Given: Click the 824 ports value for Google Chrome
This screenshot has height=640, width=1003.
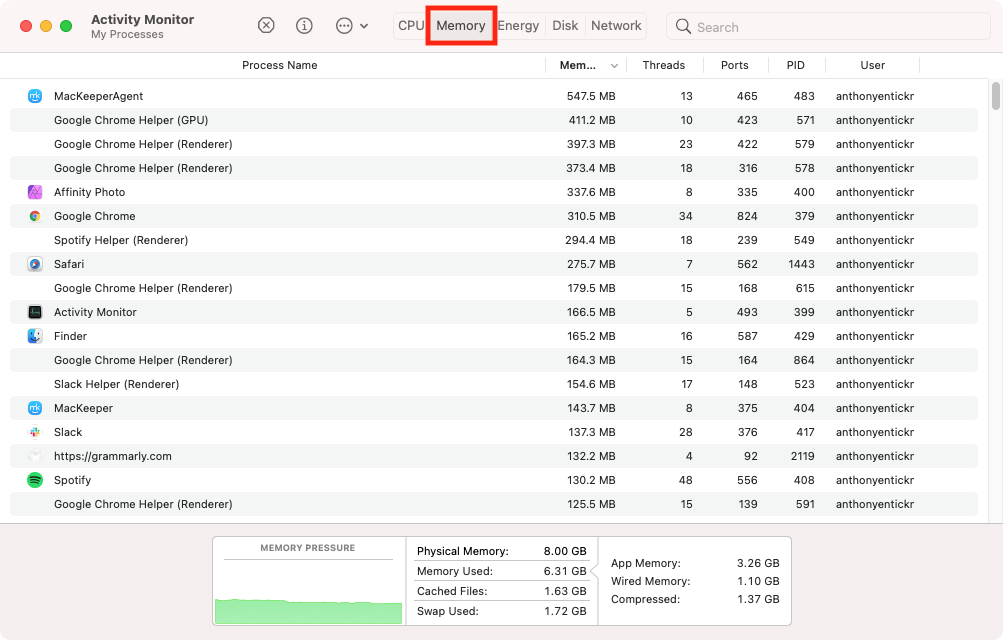Looking at the screenshot, I should [746, 216].
